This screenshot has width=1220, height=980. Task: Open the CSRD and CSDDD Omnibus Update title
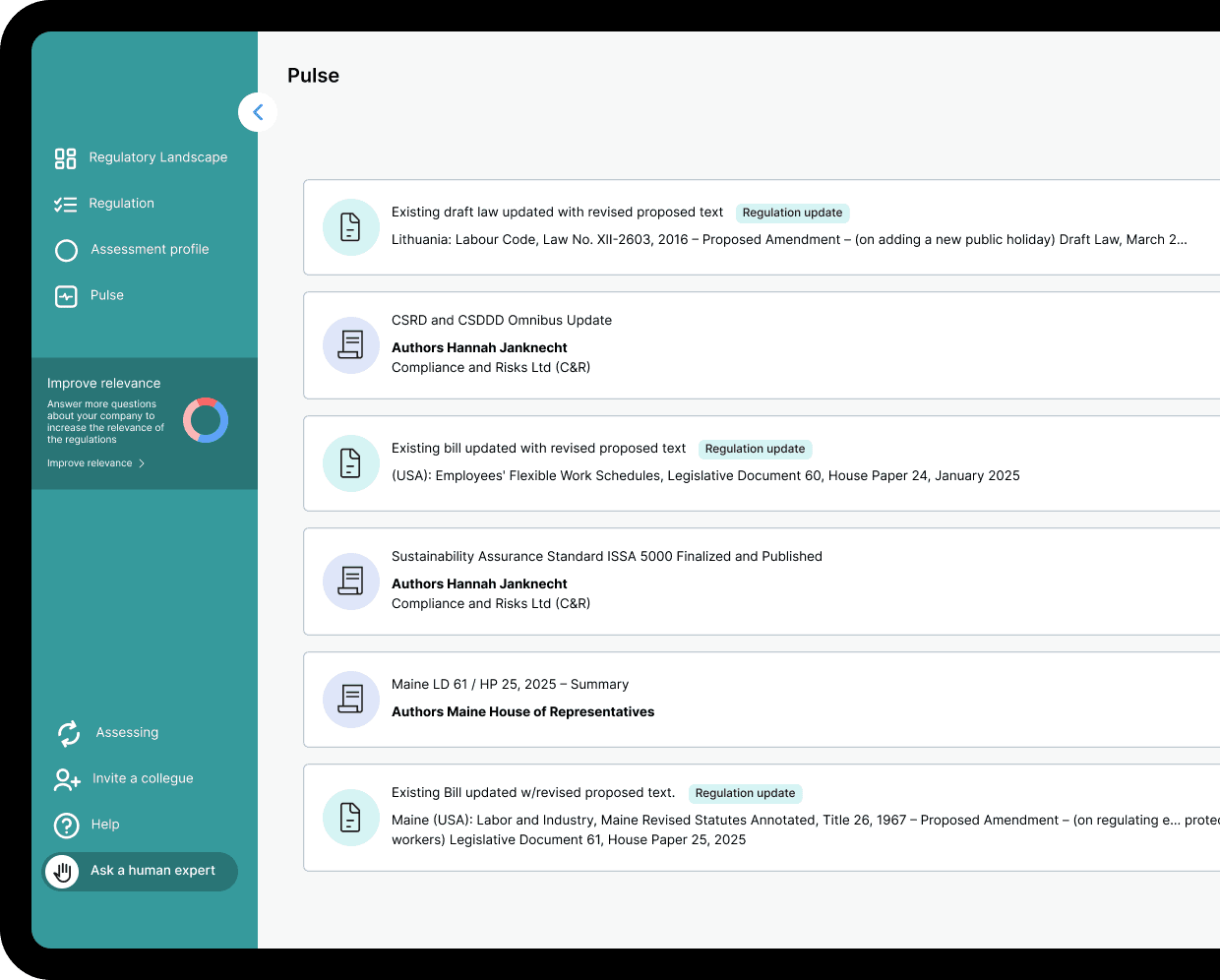[x=502, y=320]
